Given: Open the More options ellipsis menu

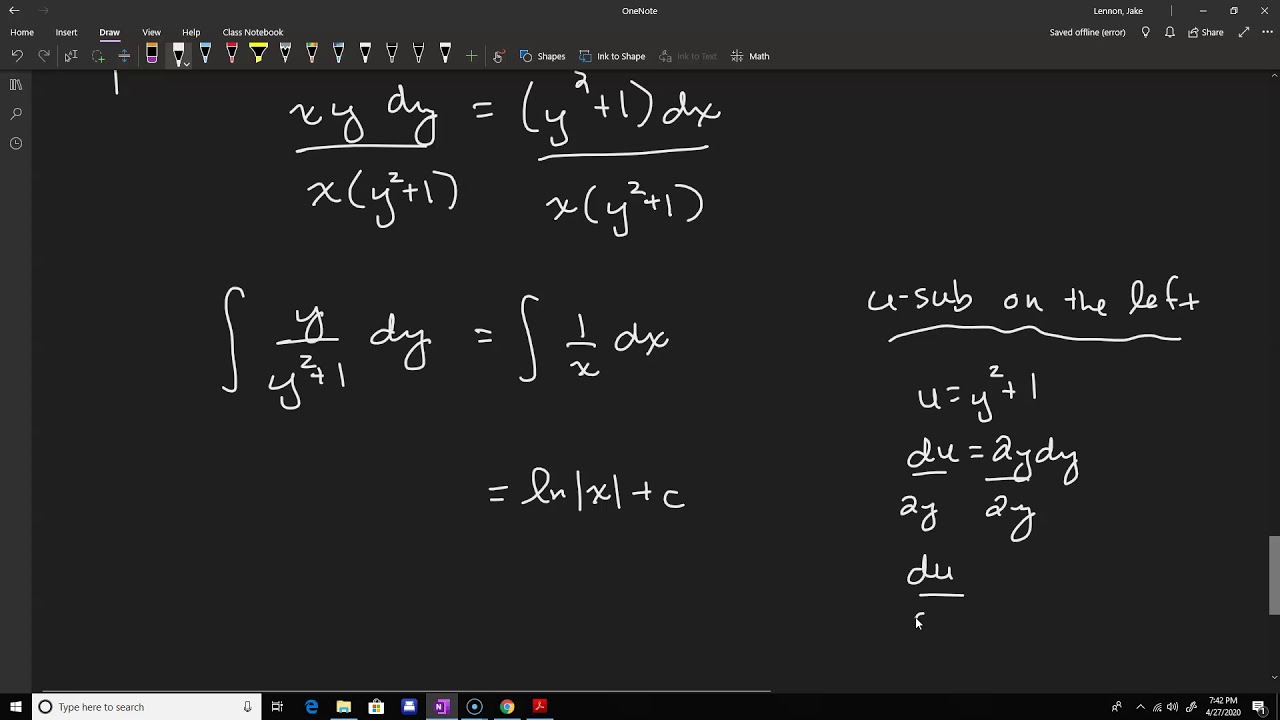Looking at the screenshot, I should pos(1265,32).
